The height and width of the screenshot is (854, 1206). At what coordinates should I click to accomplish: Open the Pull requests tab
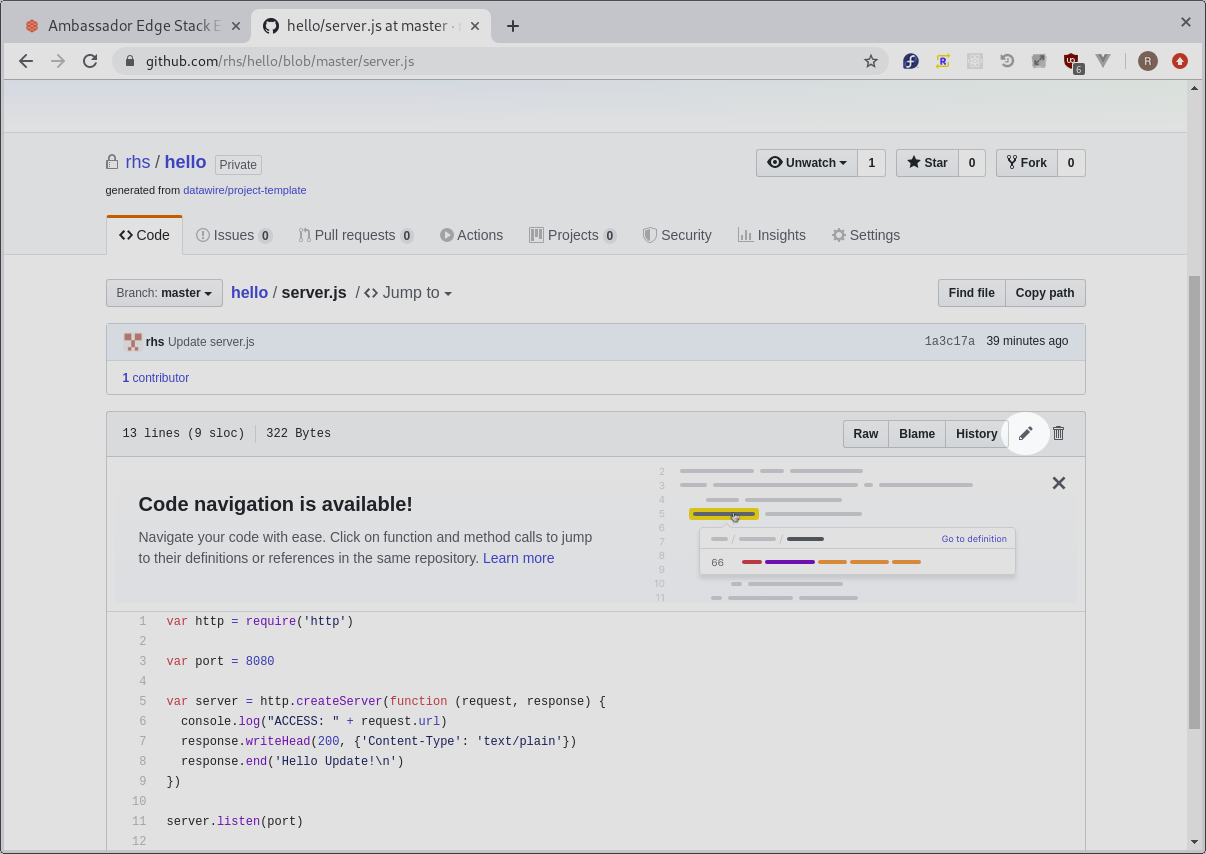pos(356,235)
